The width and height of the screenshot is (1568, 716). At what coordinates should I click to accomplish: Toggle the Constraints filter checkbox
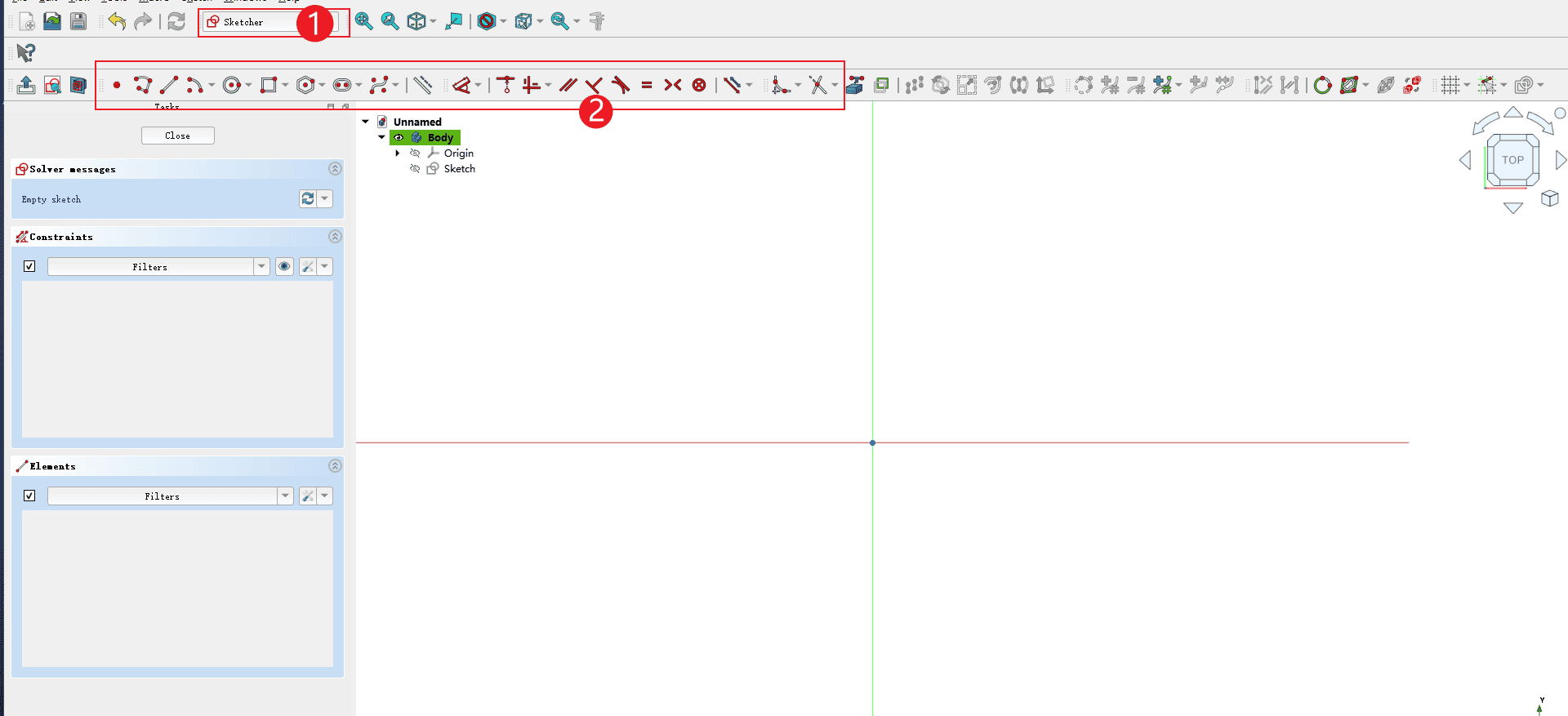coord(29,266)
